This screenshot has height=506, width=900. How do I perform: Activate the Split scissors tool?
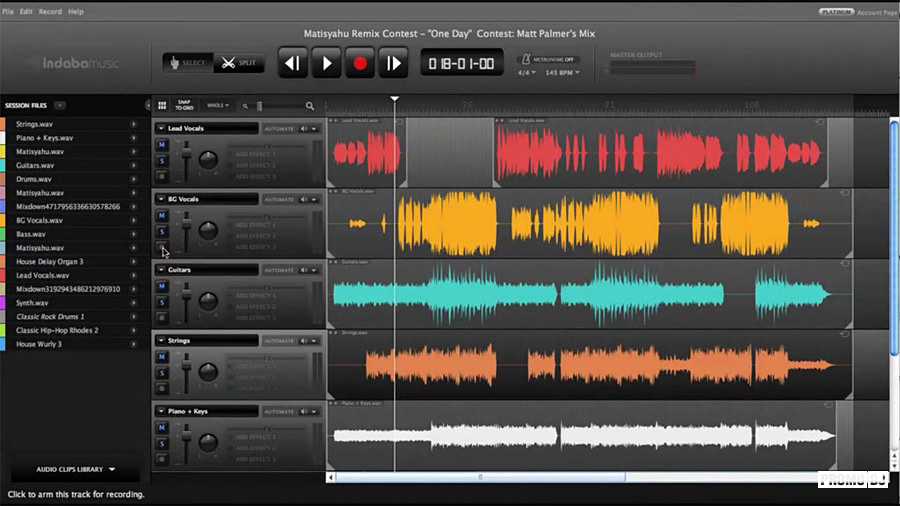pyautogui.click(x=239, y=63)
